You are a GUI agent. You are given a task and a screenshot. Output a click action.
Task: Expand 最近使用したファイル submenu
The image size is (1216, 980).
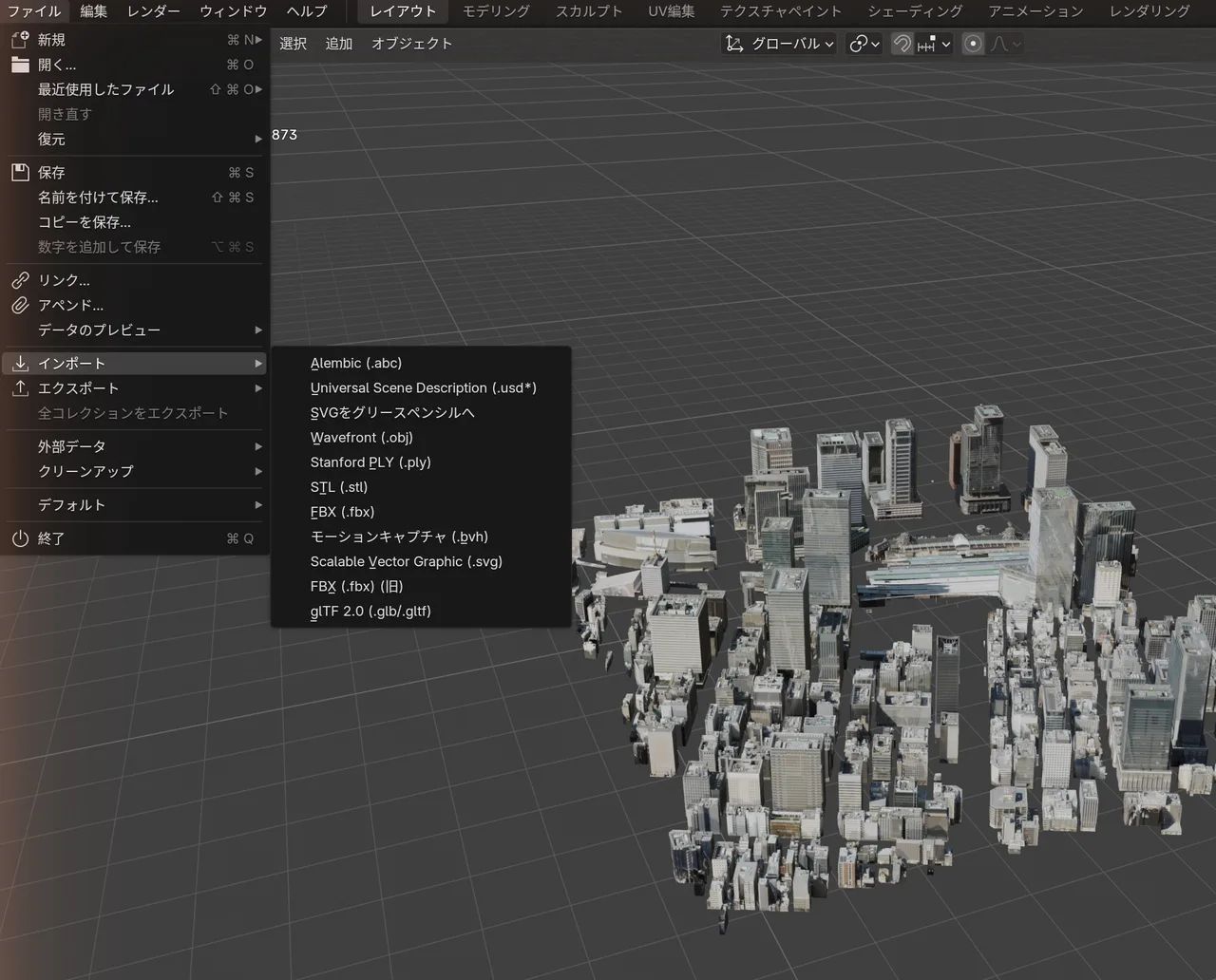[x=135, y=89]
